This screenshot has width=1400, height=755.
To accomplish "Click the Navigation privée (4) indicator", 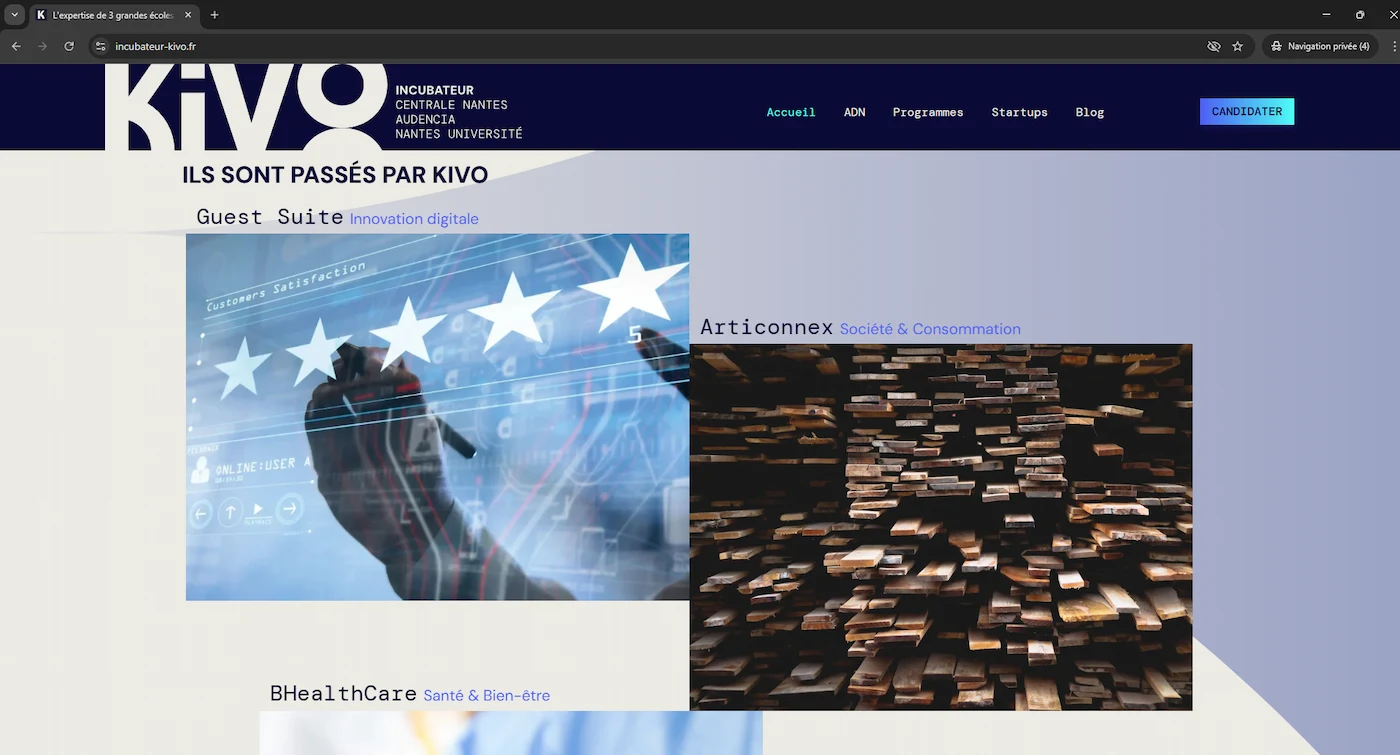I will point(1320,46).
